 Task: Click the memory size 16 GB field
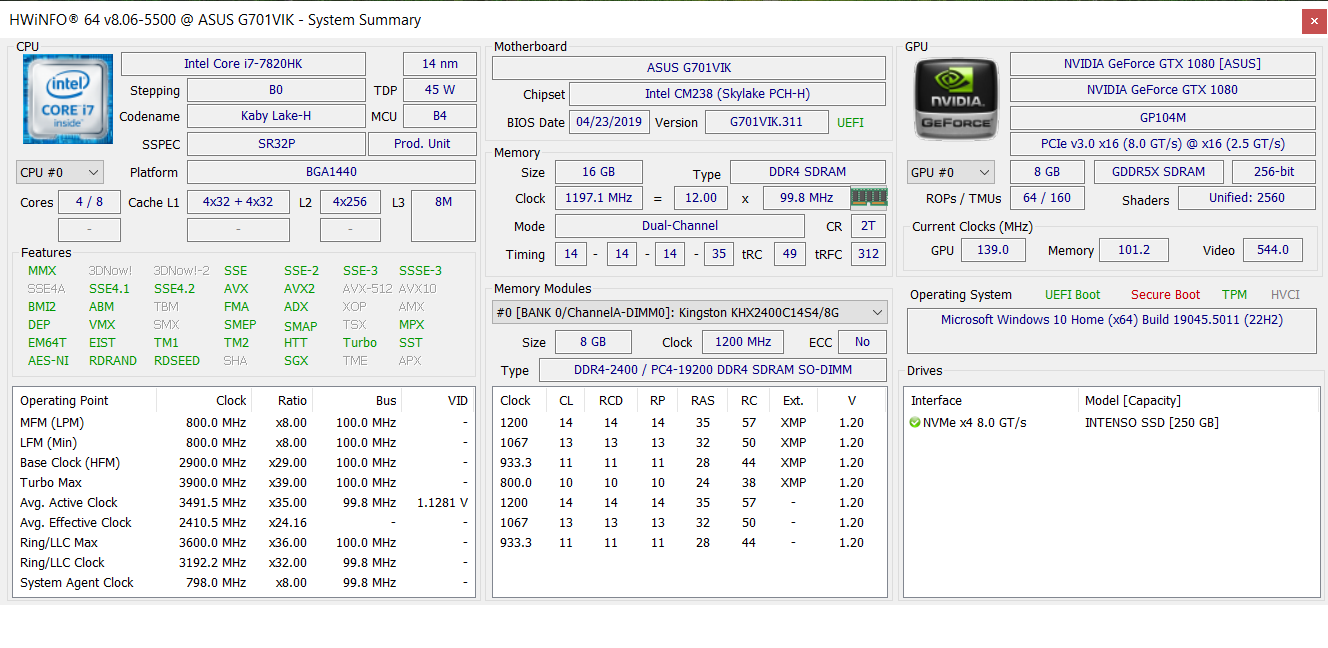coord(598,172)
